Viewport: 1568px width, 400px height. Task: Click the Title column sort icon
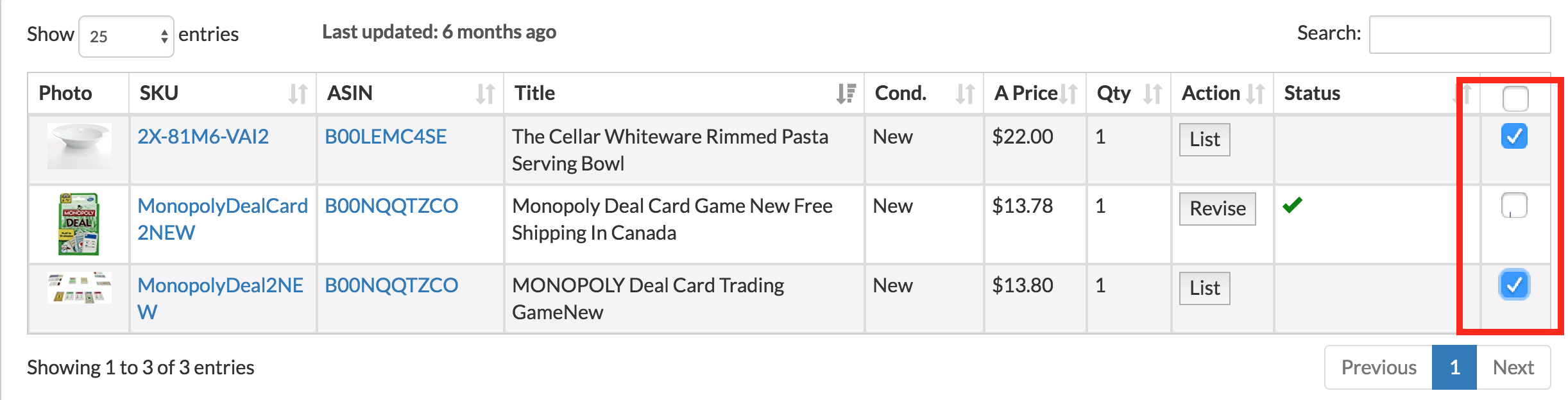click(846, 94)
